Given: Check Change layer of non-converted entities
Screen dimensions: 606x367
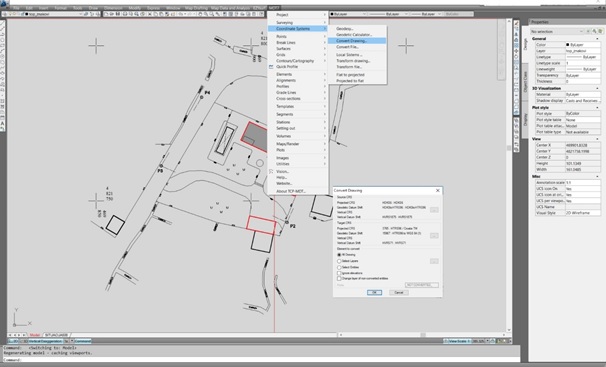Looking at the screenshot, I should click(x=339, y=279).
